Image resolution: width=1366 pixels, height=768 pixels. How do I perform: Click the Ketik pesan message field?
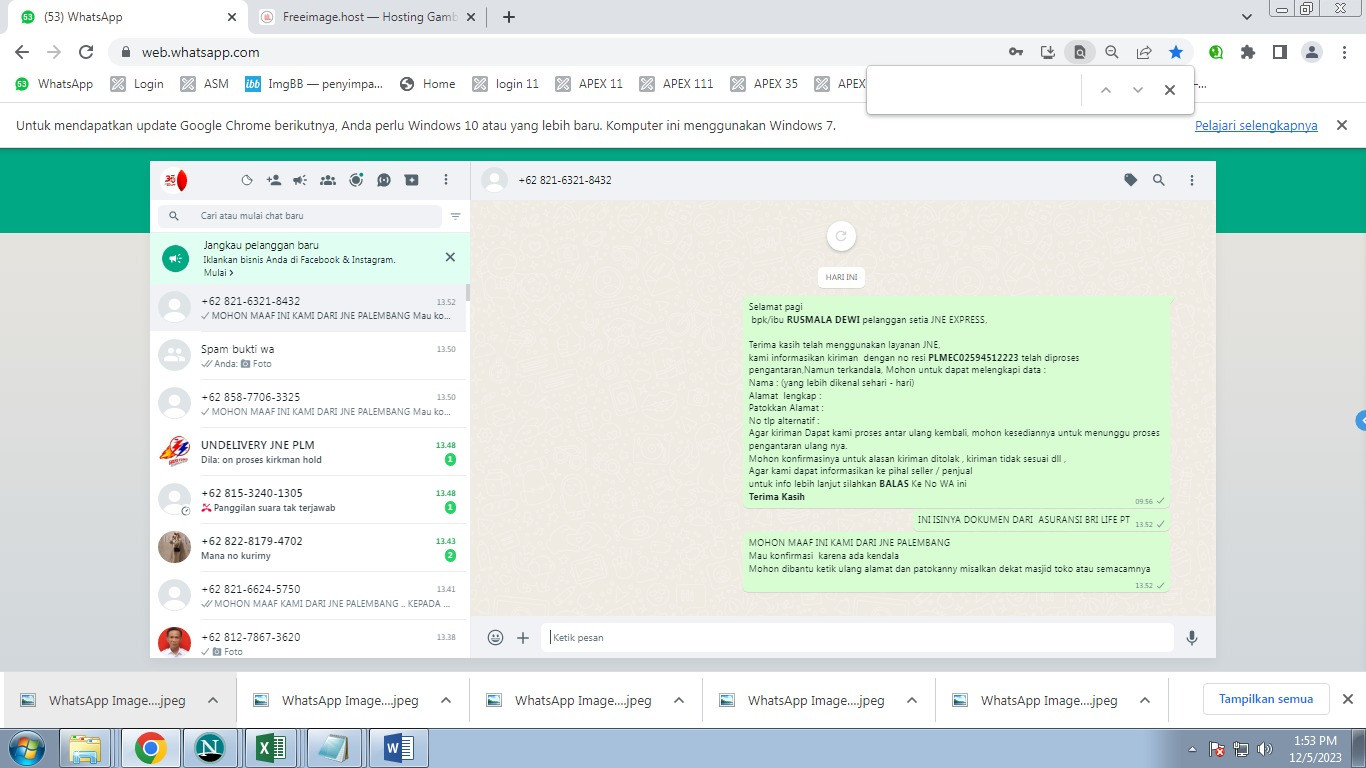pyautogui.click(x=857, y=637)
